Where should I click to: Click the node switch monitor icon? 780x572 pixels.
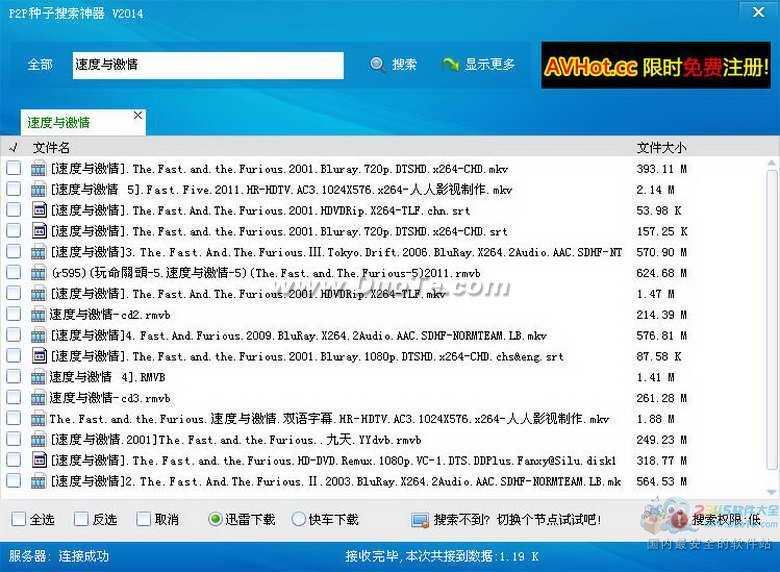420,521
